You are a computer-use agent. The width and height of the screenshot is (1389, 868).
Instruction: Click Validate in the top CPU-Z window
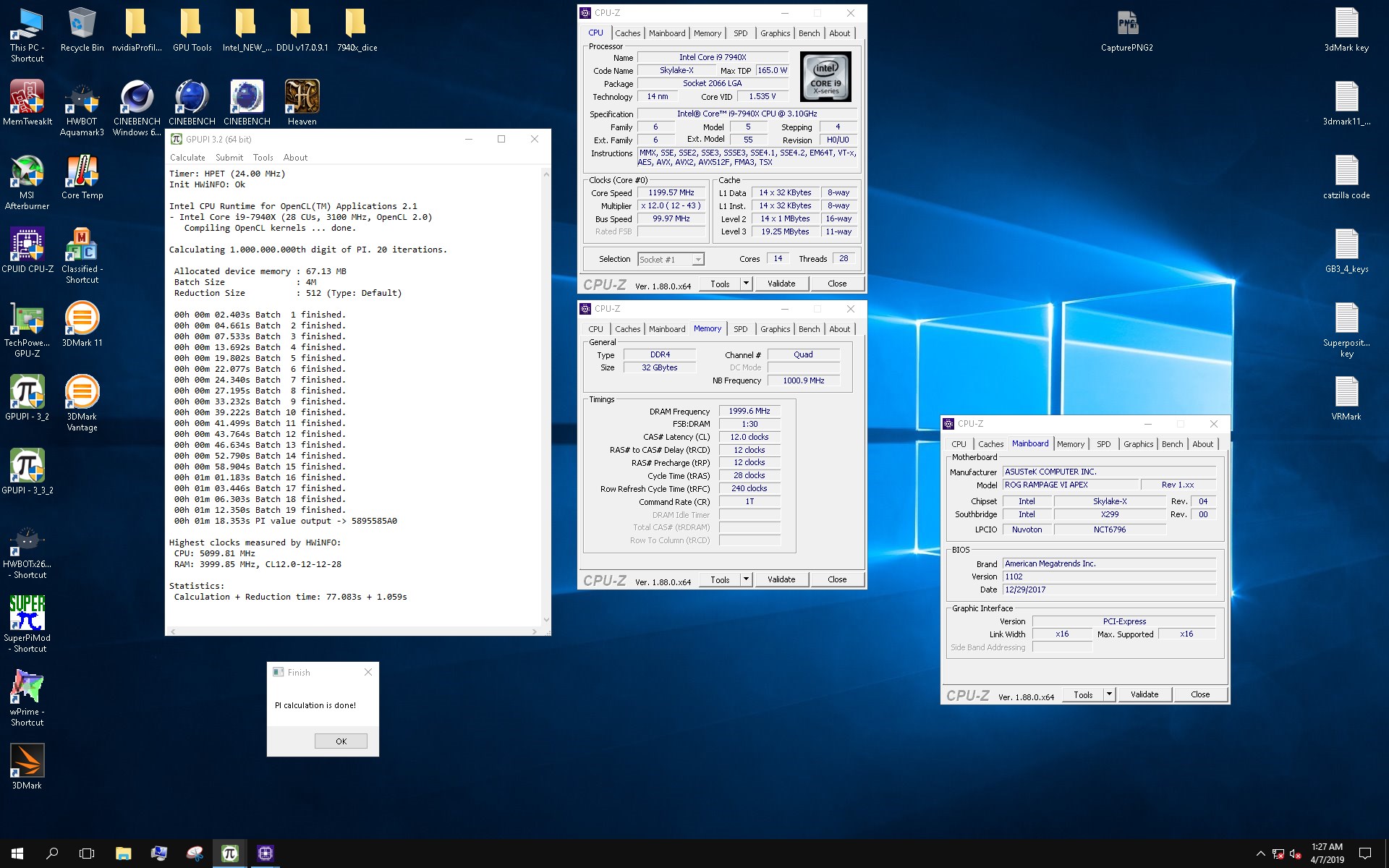781,284
